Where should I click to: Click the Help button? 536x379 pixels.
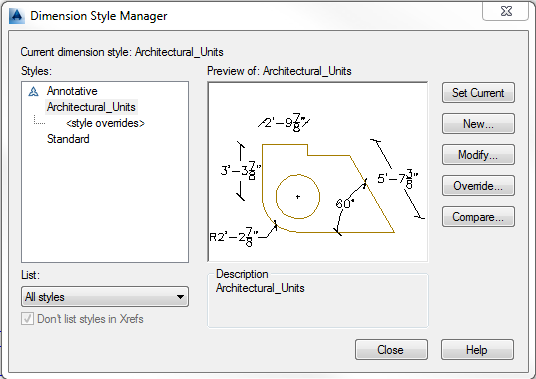coord(477,350)
